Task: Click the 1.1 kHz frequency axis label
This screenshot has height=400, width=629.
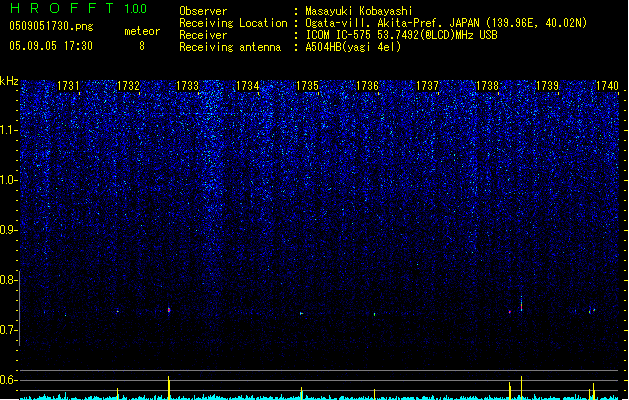Action: 8,130
